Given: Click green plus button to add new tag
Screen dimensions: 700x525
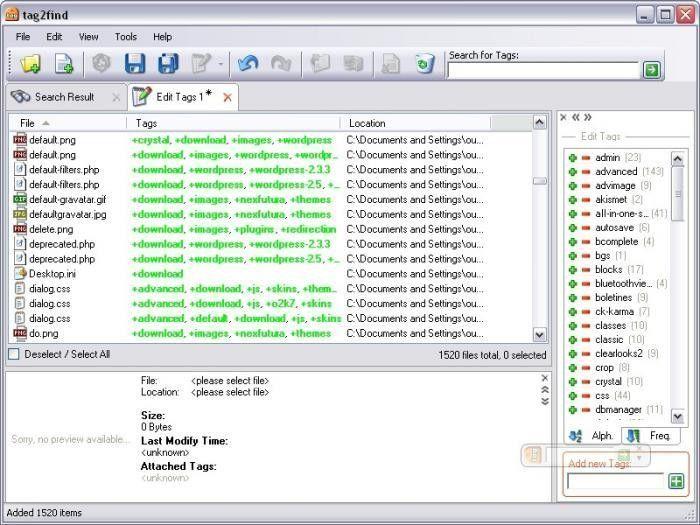Looking at the screenshot, I should [676, 481].
